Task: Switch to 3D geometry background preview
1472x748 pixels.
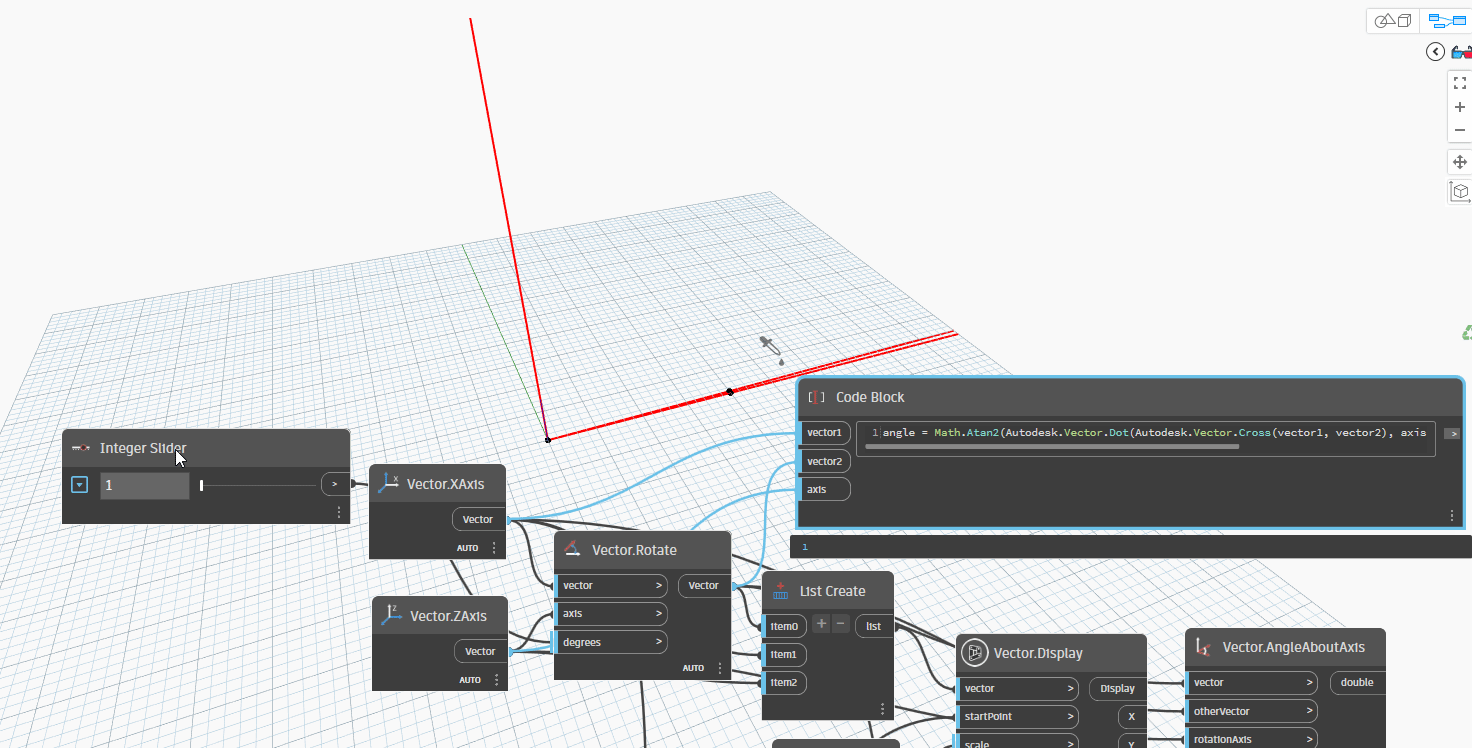Action: pos(1393,21)
